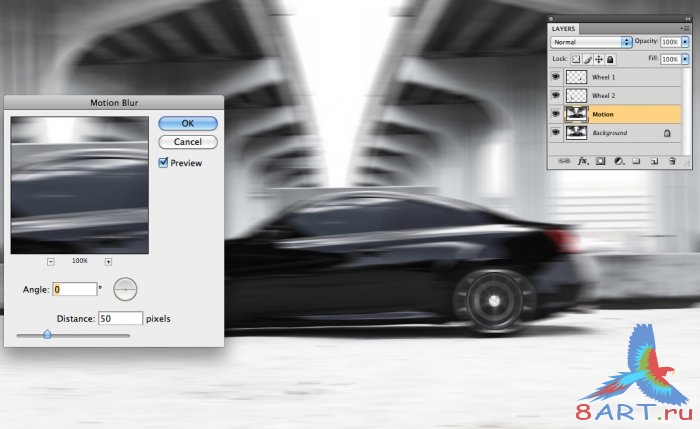The image size is (700, 429).
Task: Lock image pixels with brush icon
Action: pos(588,59)
